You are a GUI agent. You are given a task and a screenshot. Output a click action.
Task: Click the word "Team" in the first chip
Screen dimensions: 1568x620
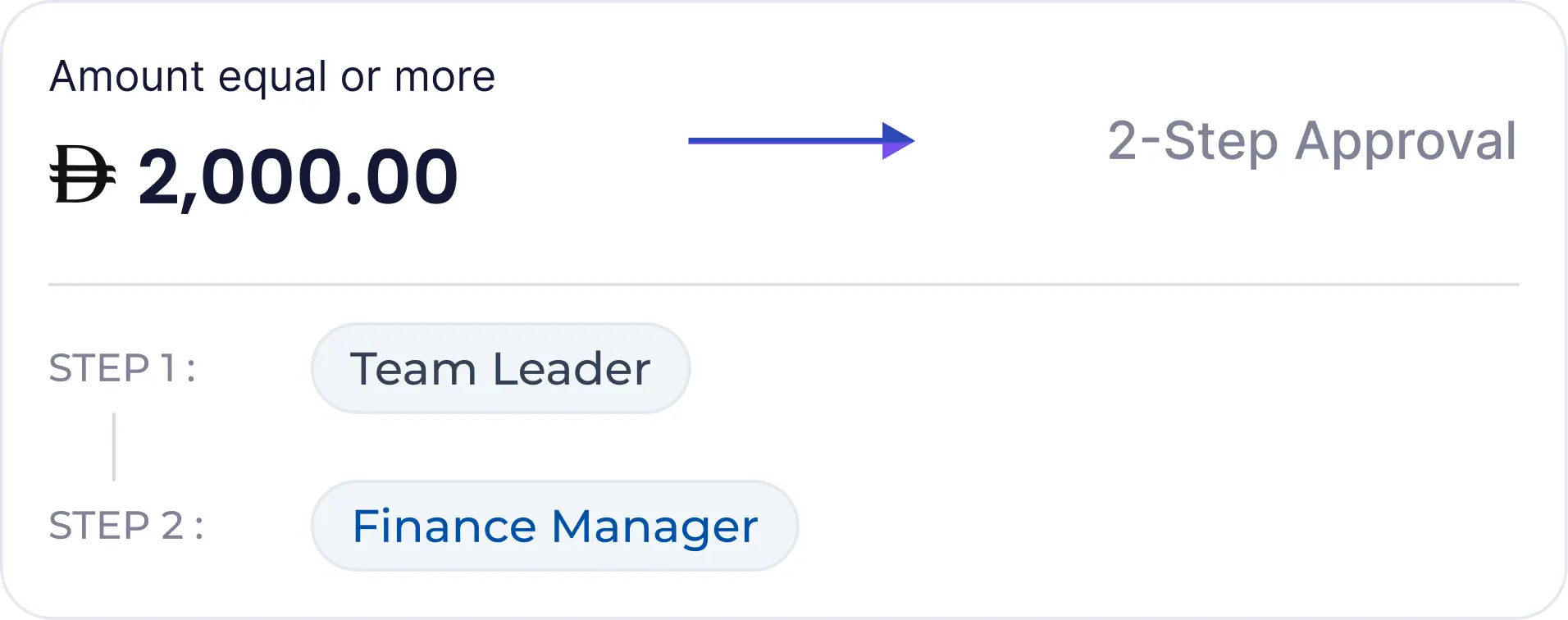tap(413, 369)
